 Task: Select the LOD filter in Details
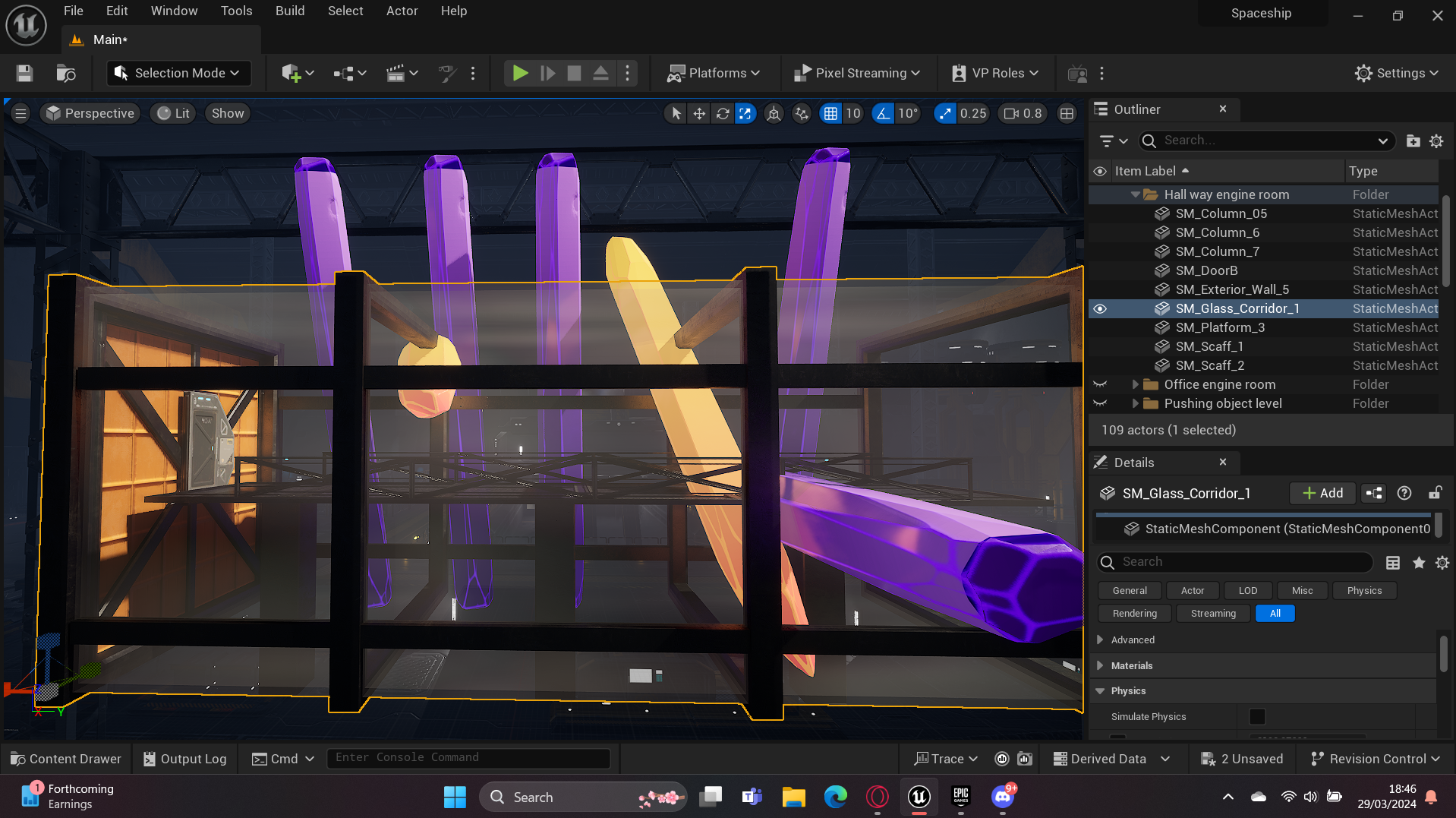tap(1248, 590)
